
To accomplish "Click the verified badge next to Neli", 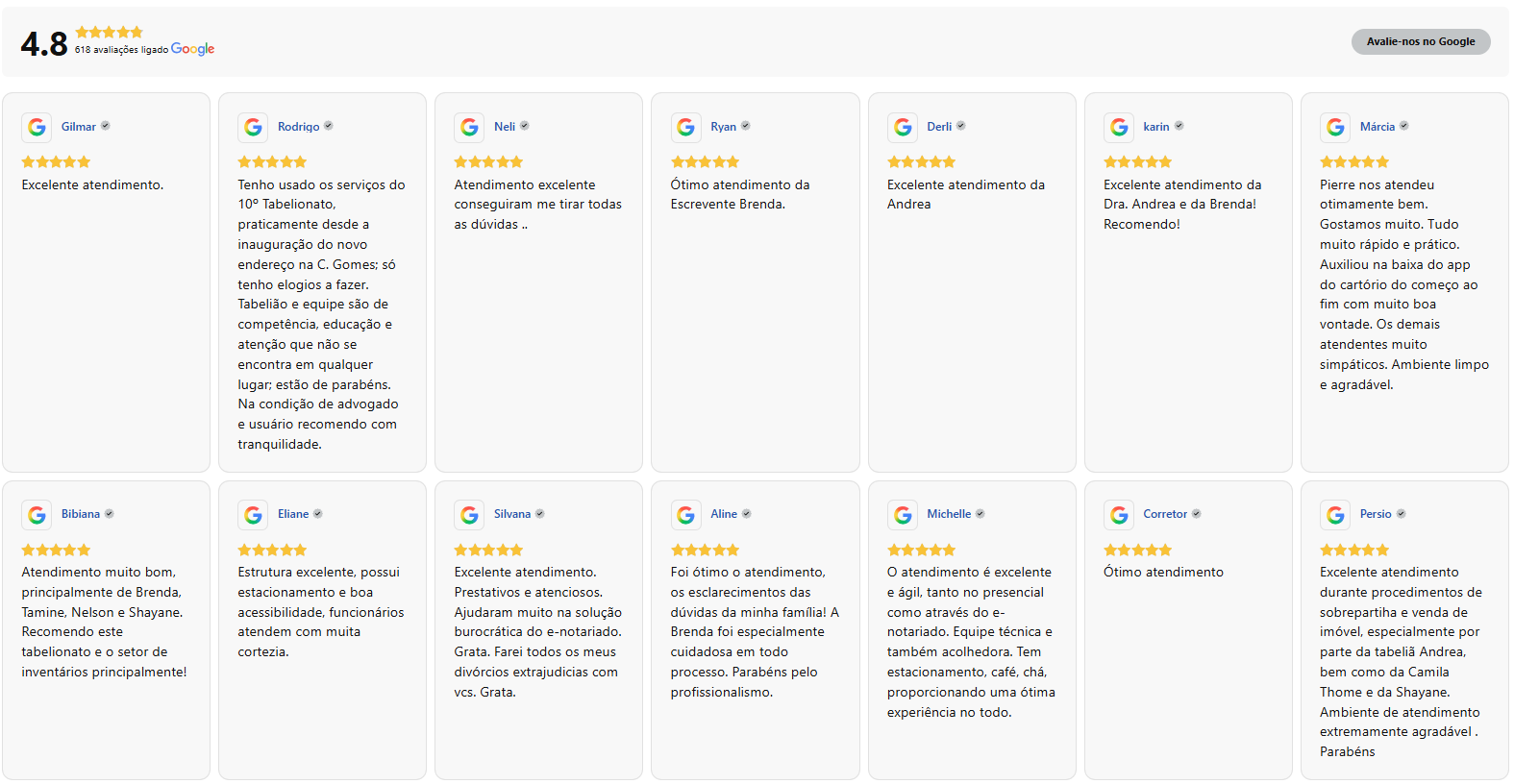I will (x=525, y=126).
